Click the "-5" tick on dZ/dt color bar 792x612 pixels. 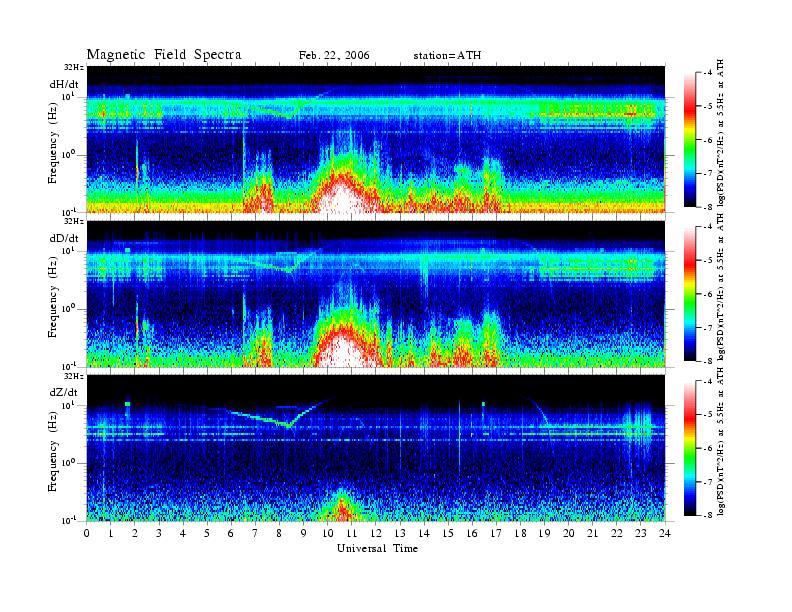(x=709, y=415)
